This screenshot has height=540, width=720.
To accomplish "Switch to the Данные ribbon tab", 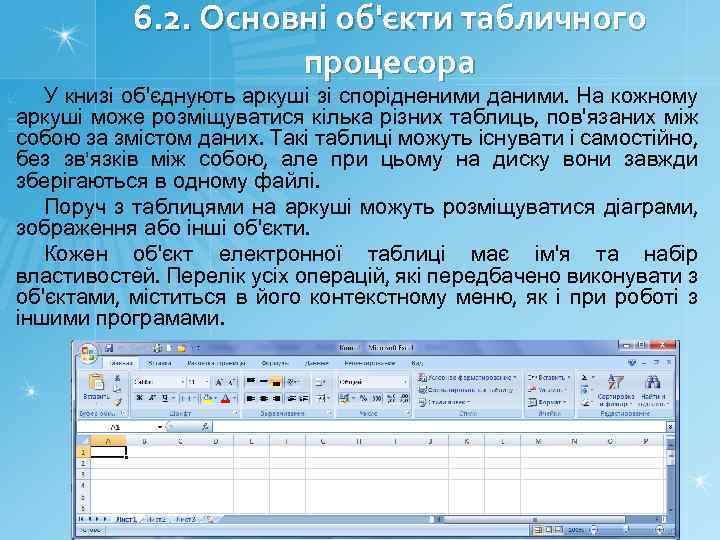I will [316, 363].
